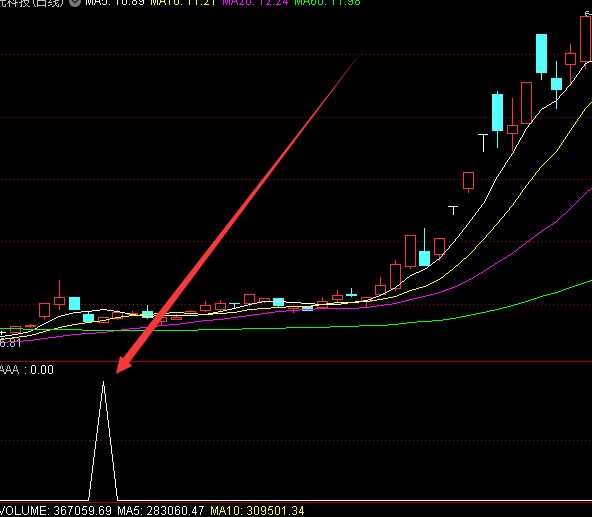
Task: Select the large white T-shaped candlestick
Action: point(483,143)
